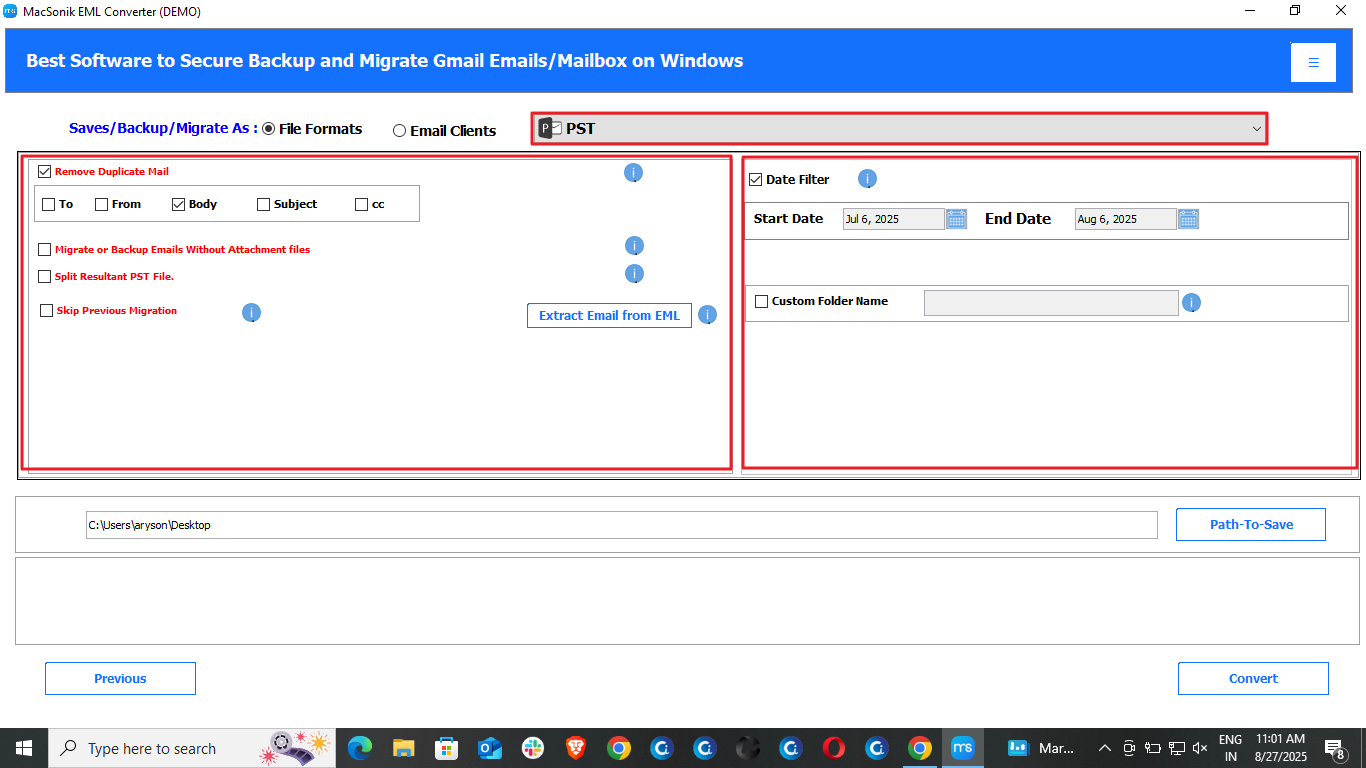Viewport: 1366px width, 768px height.
Task: Click Extract Email from EML button
Action: click(609, 315)
